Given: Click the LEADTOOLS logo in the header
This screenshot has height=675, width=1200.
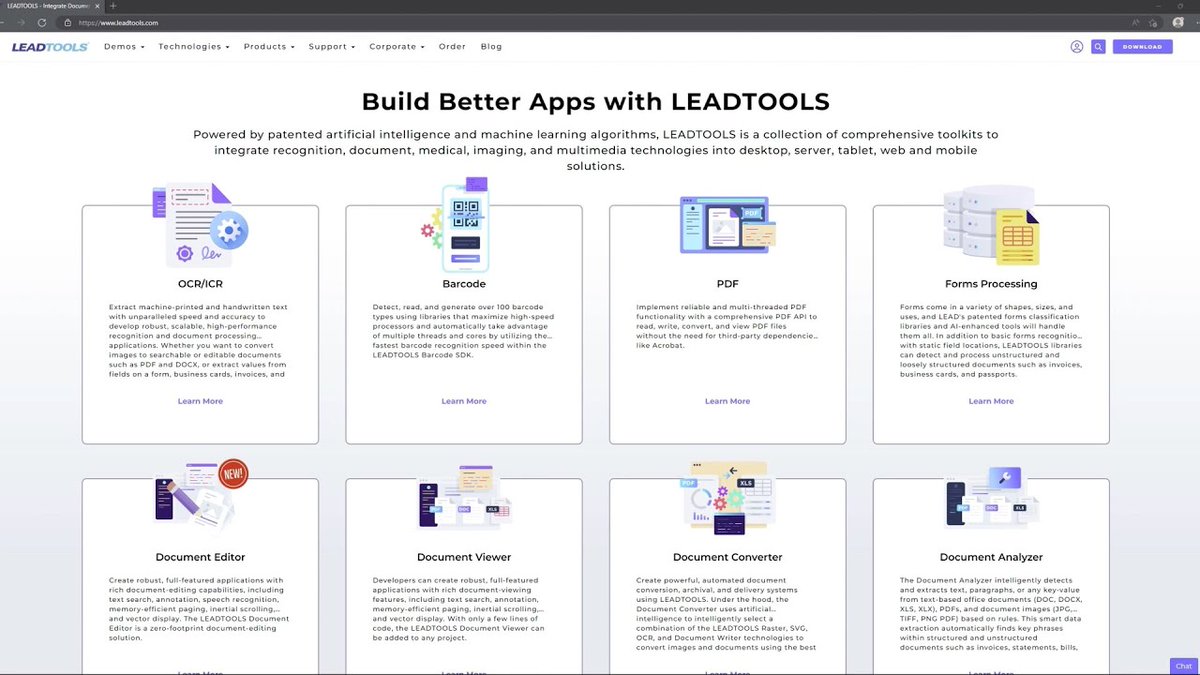Looking at the screenshot, I should (50, 46).
